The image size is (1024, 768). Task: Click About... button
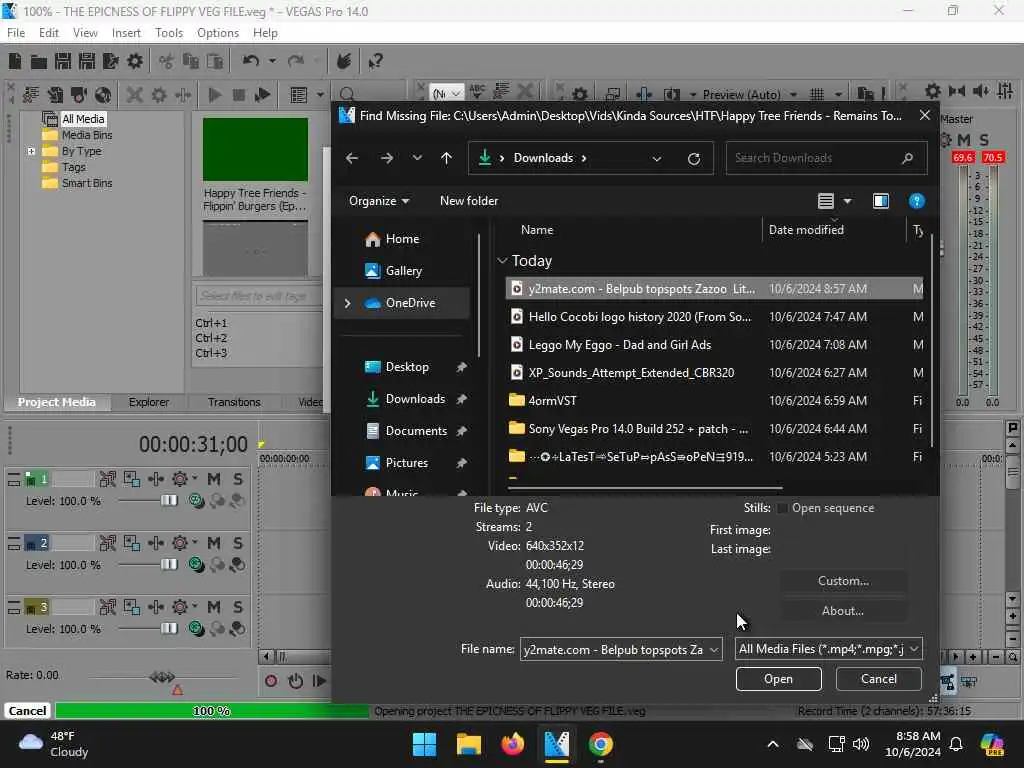[x=843, y=611]
